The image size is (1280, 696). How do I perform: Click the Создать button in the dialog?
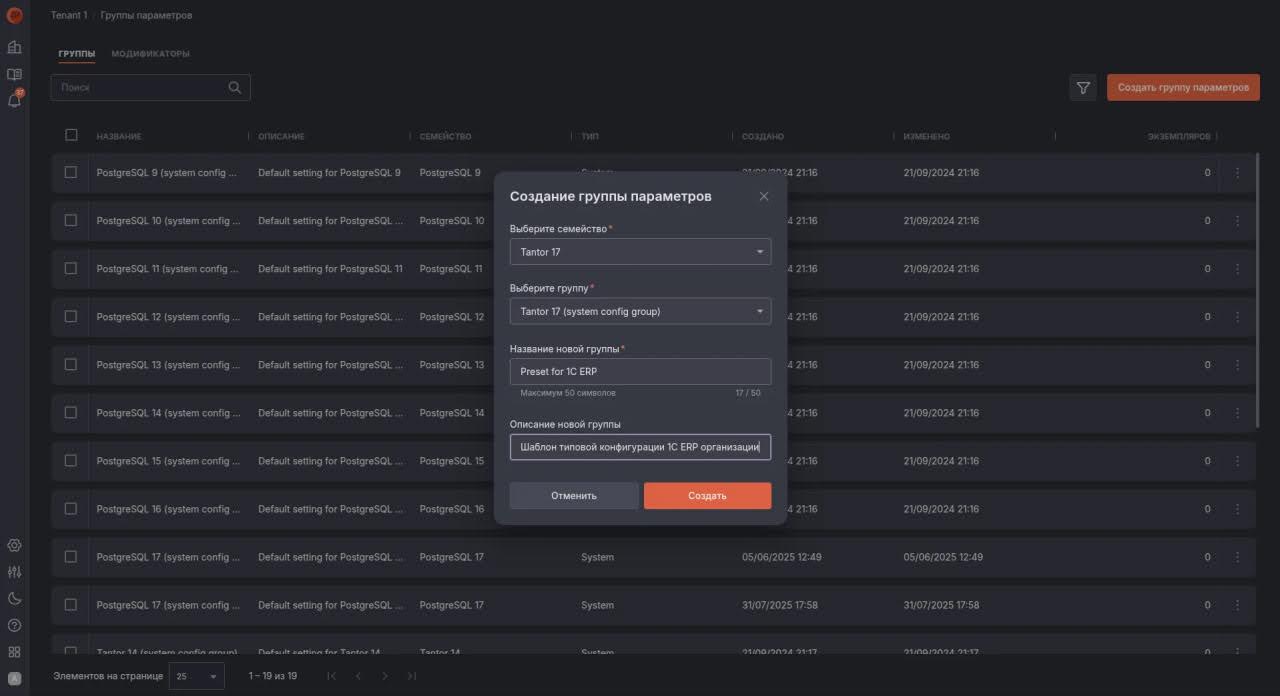pyautogui.click(x=707, y=495)
